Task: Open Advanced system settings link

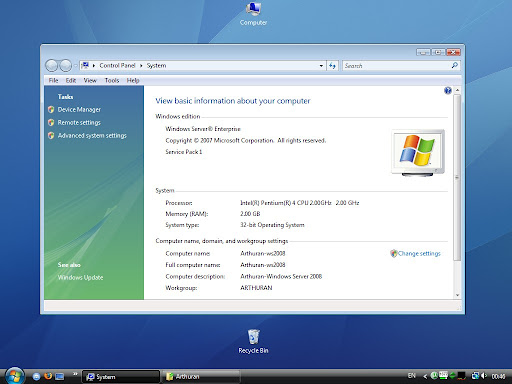Action: (92, 135)
